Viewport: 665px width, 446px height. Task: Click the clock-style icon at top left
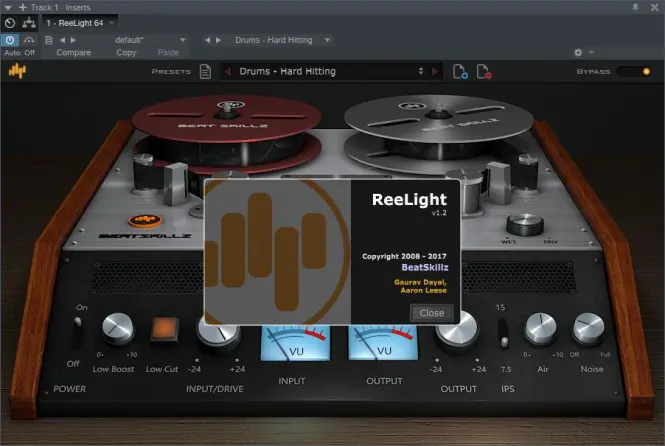click(10, 23)
